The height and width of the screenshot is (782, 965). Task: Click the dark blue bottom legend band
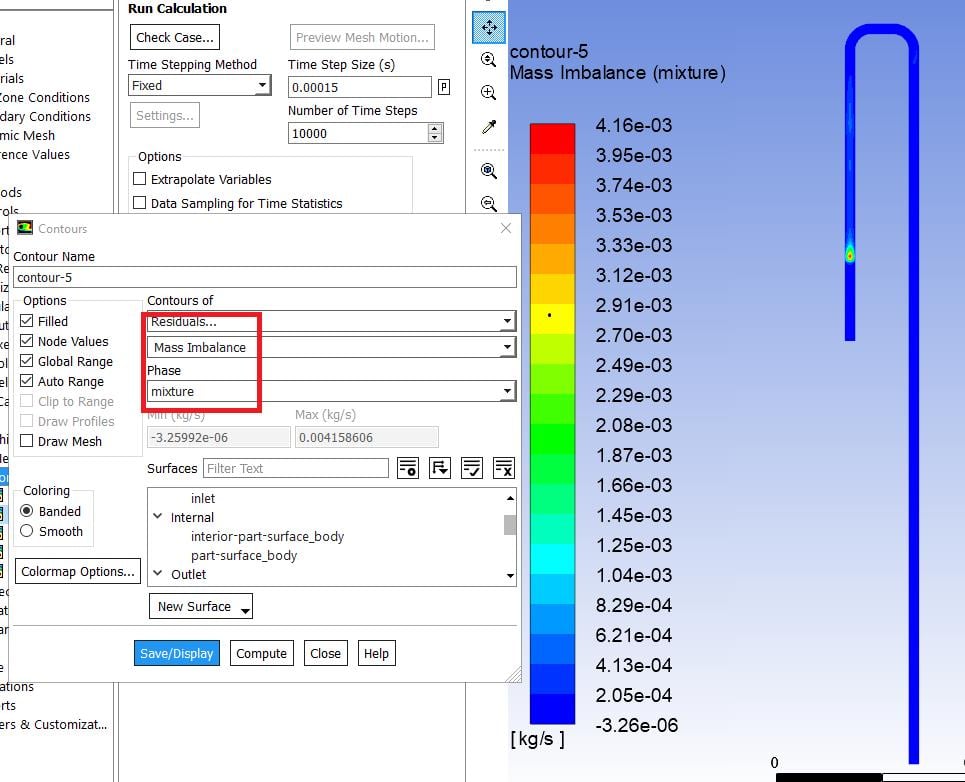[552, 709]
